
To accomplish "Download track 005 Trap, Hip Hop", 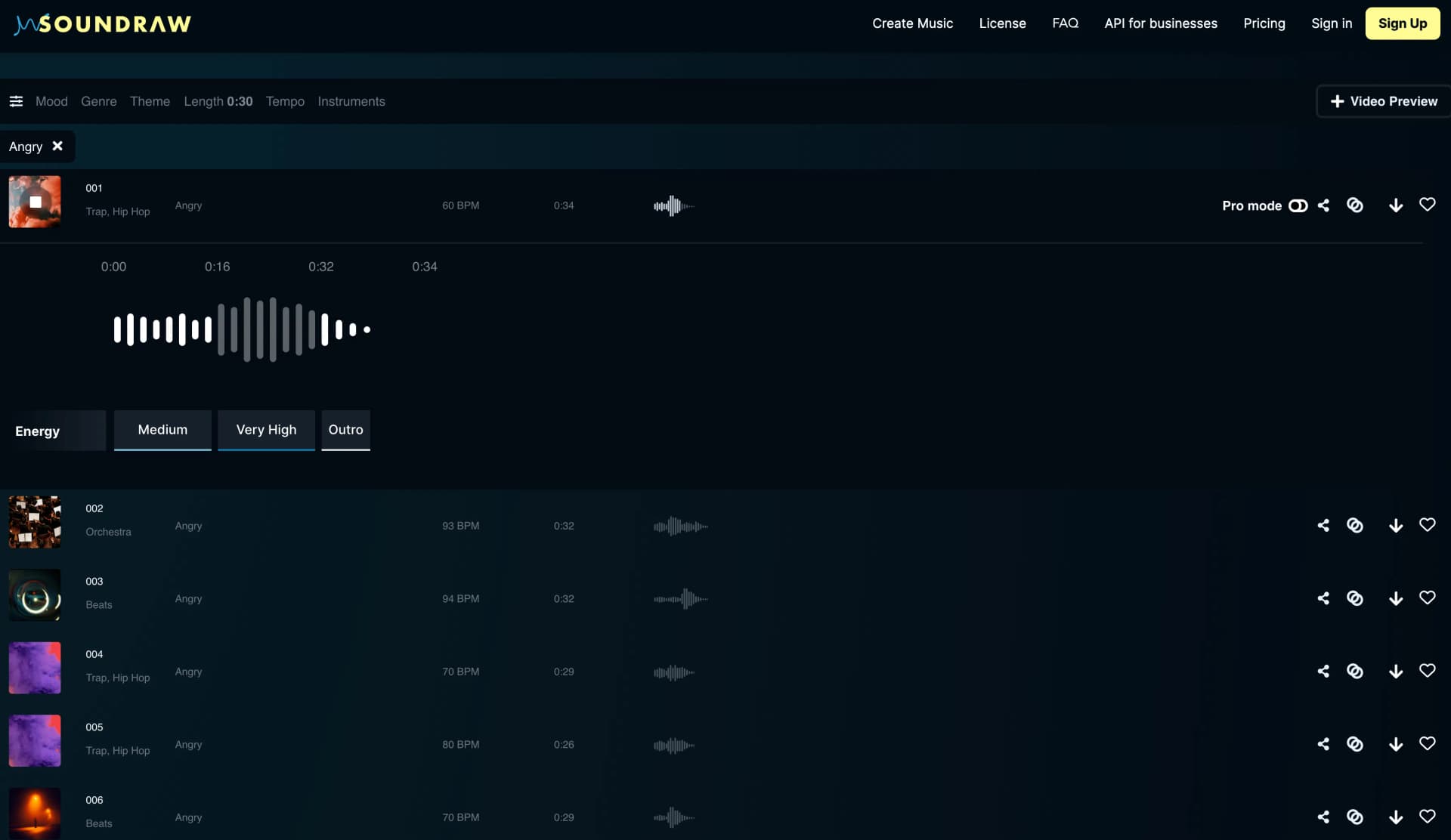I will click(x=1396, y=744).
